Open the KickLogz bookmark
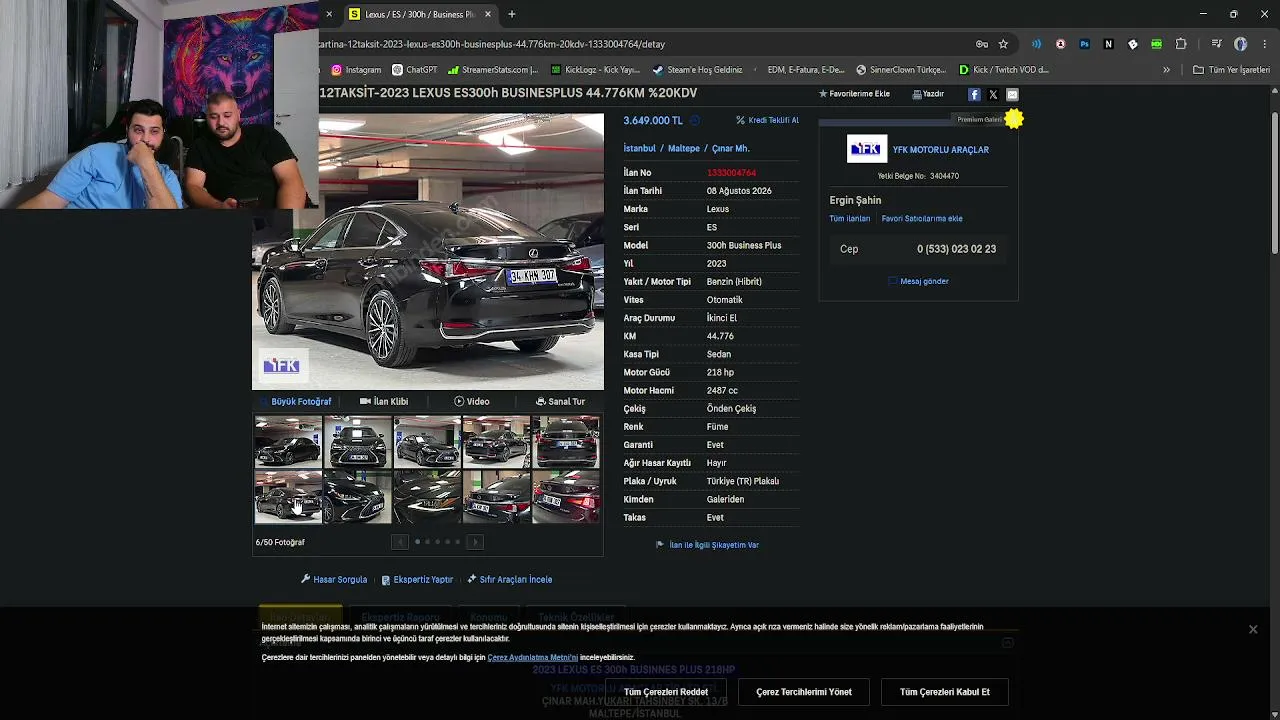Image resolution: width=1280 pixels, height=720 pixels. coord(595,70)
